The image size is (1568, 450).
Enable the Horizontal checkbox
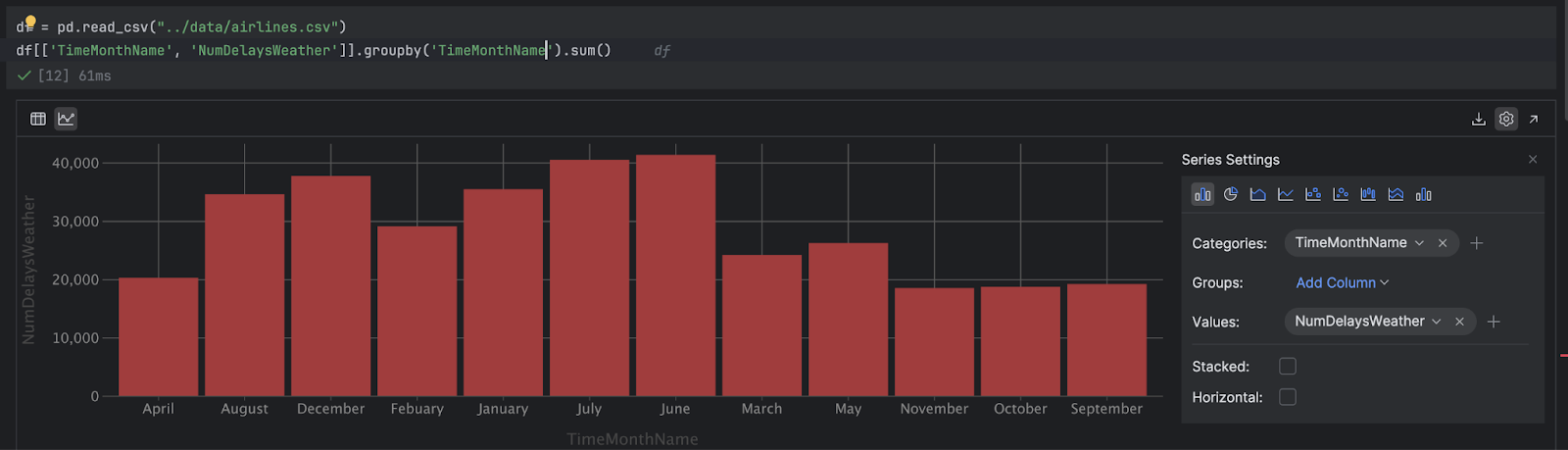(1288, 397)
